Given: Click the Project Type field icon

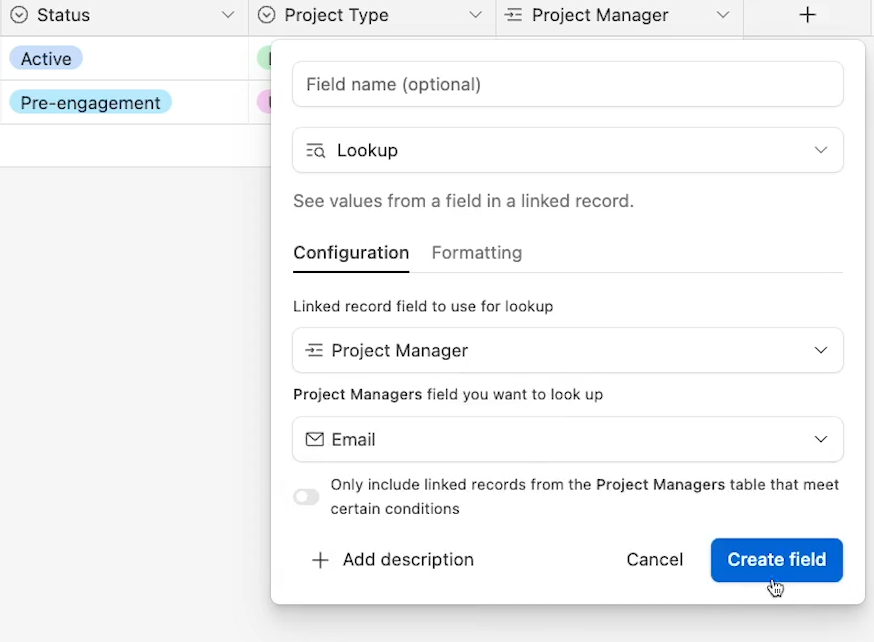Looking at the screenshot, I should point(266,15).
